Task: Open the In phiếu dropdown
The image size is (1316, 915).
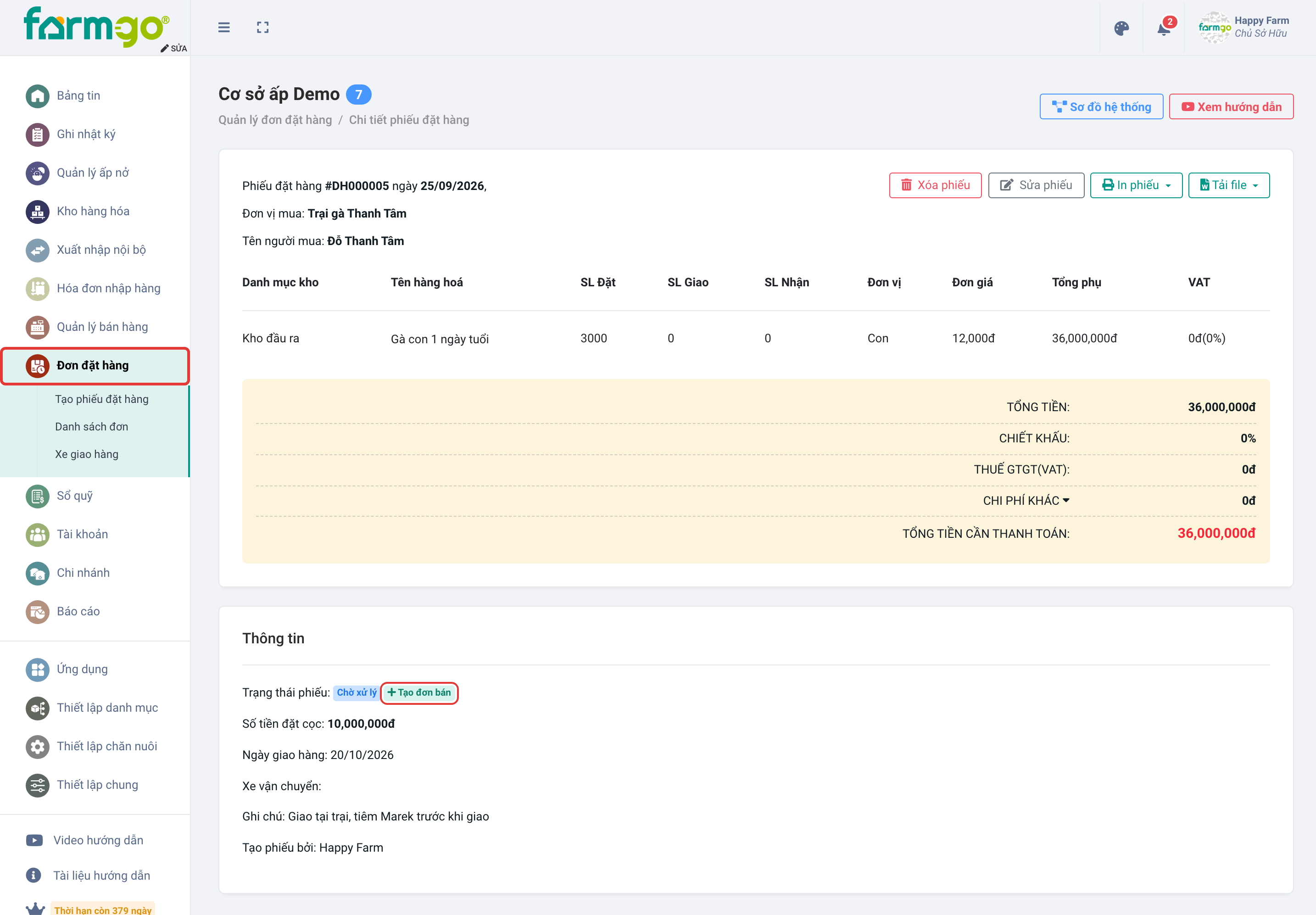Action: (x=1136, y=185)
